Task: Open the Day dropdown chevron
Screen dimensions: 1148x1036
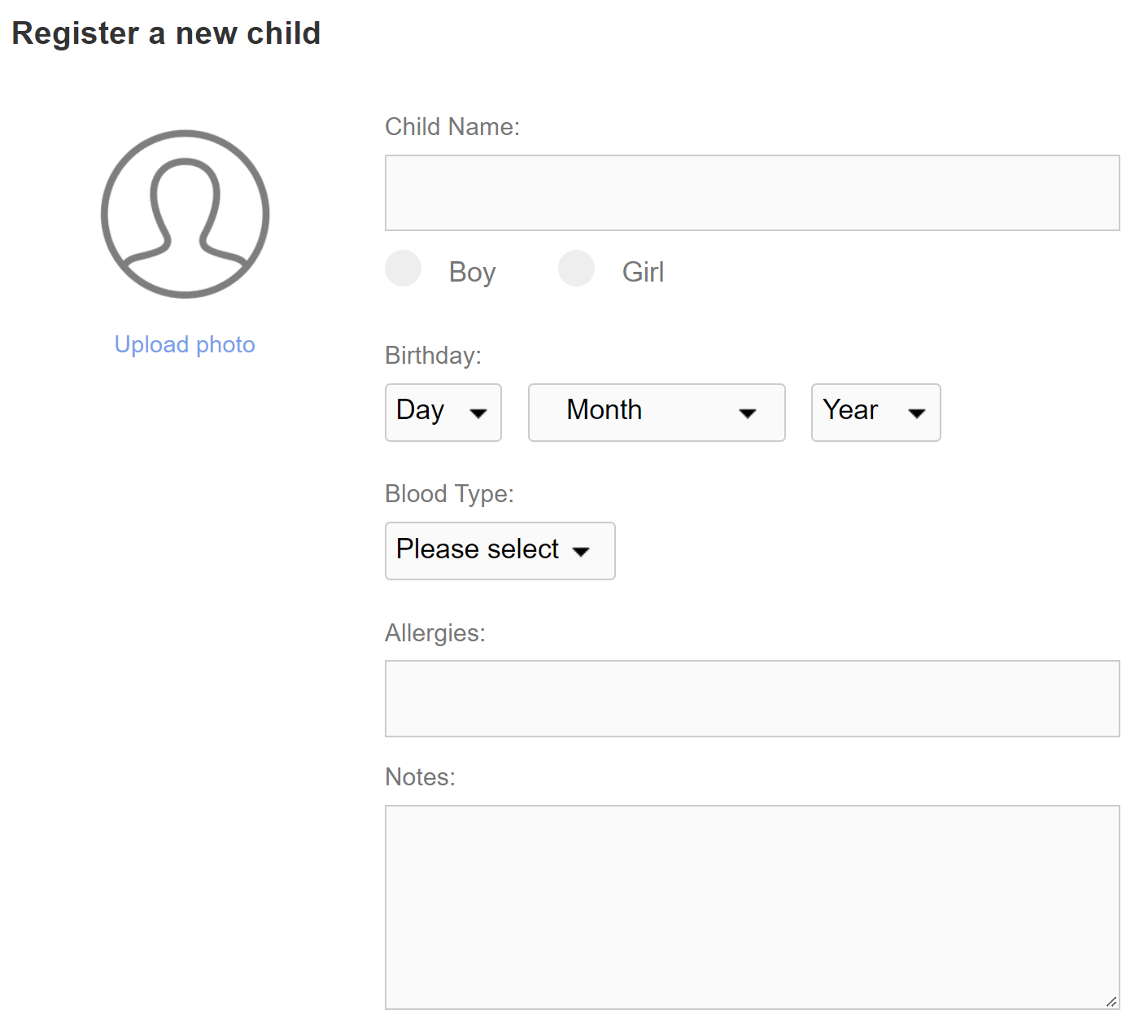Action: coord(478,413)
